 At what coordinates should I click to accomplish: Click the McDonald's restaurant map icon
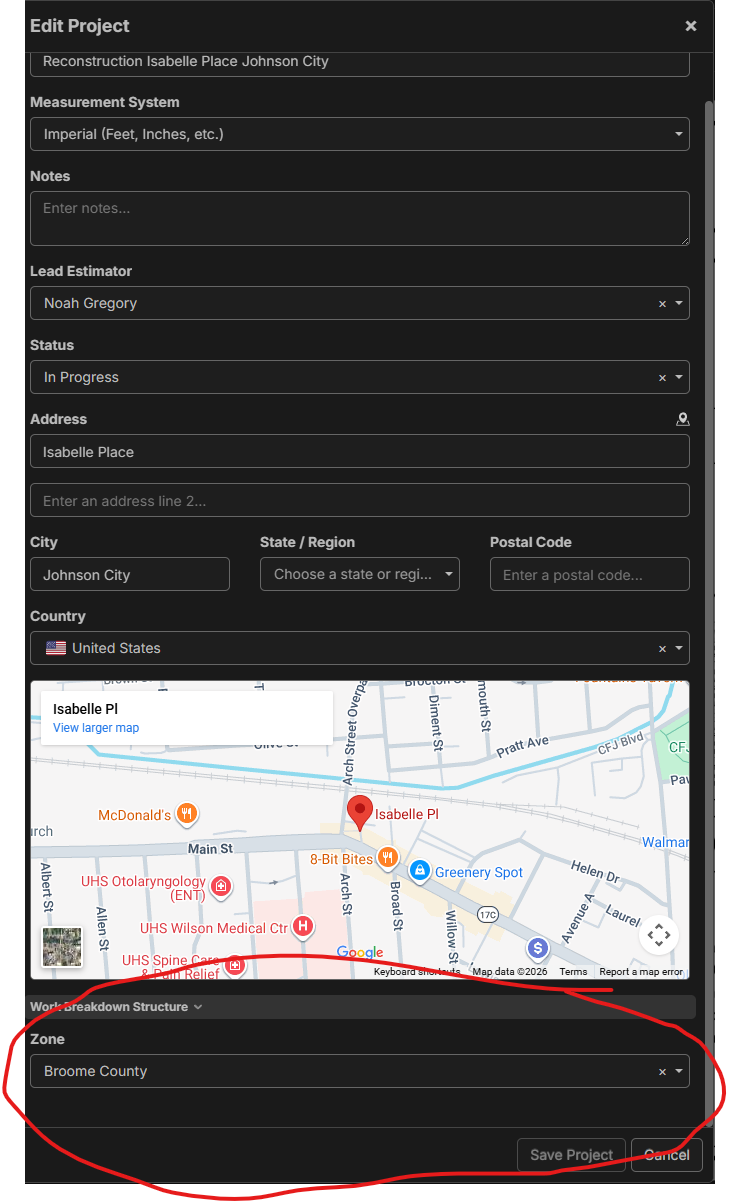pyautogui.click(x=186, y=815)
